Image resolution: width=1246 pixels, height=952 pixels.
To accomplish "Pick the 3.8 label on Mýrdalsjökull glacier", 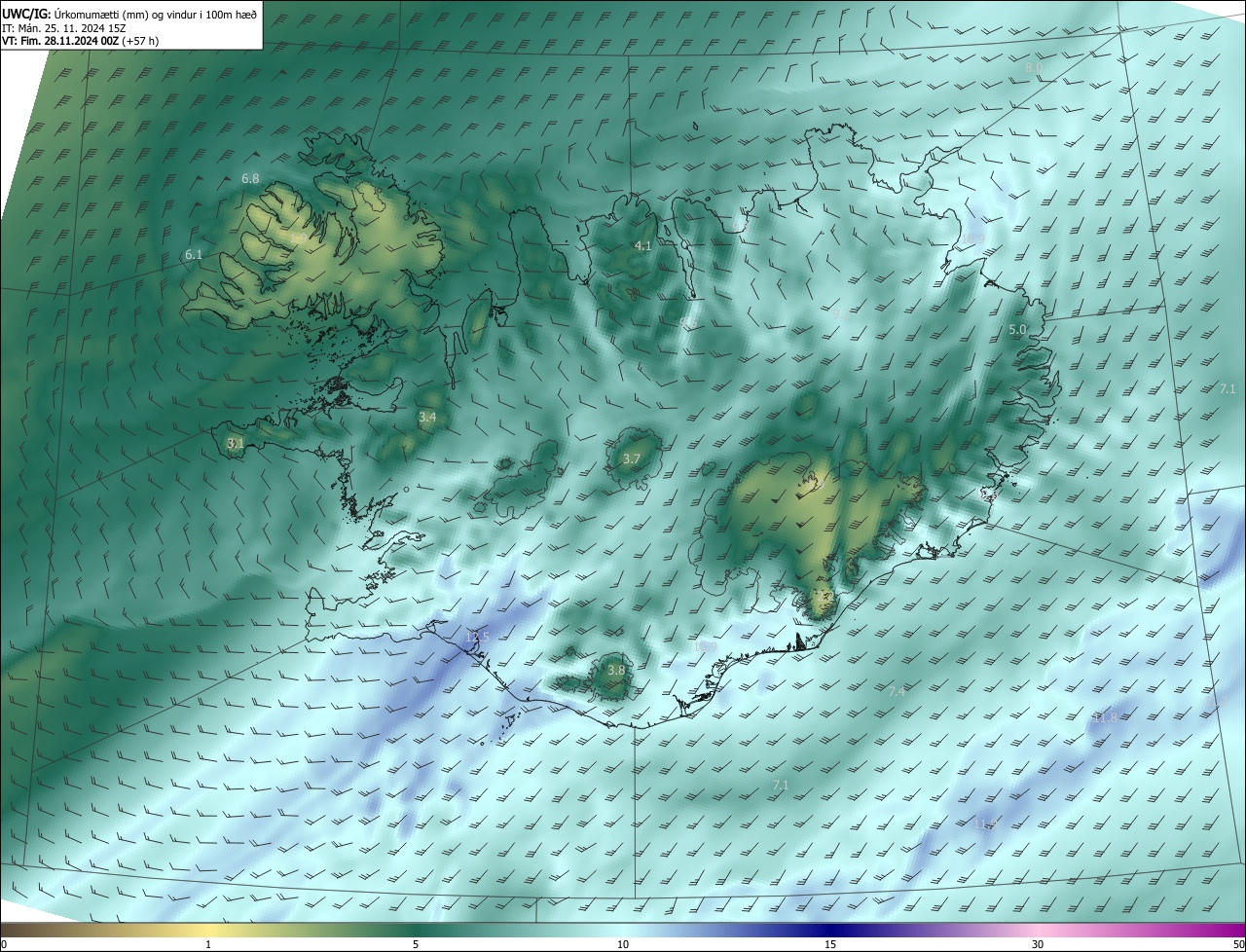I will tap(616, 671).
